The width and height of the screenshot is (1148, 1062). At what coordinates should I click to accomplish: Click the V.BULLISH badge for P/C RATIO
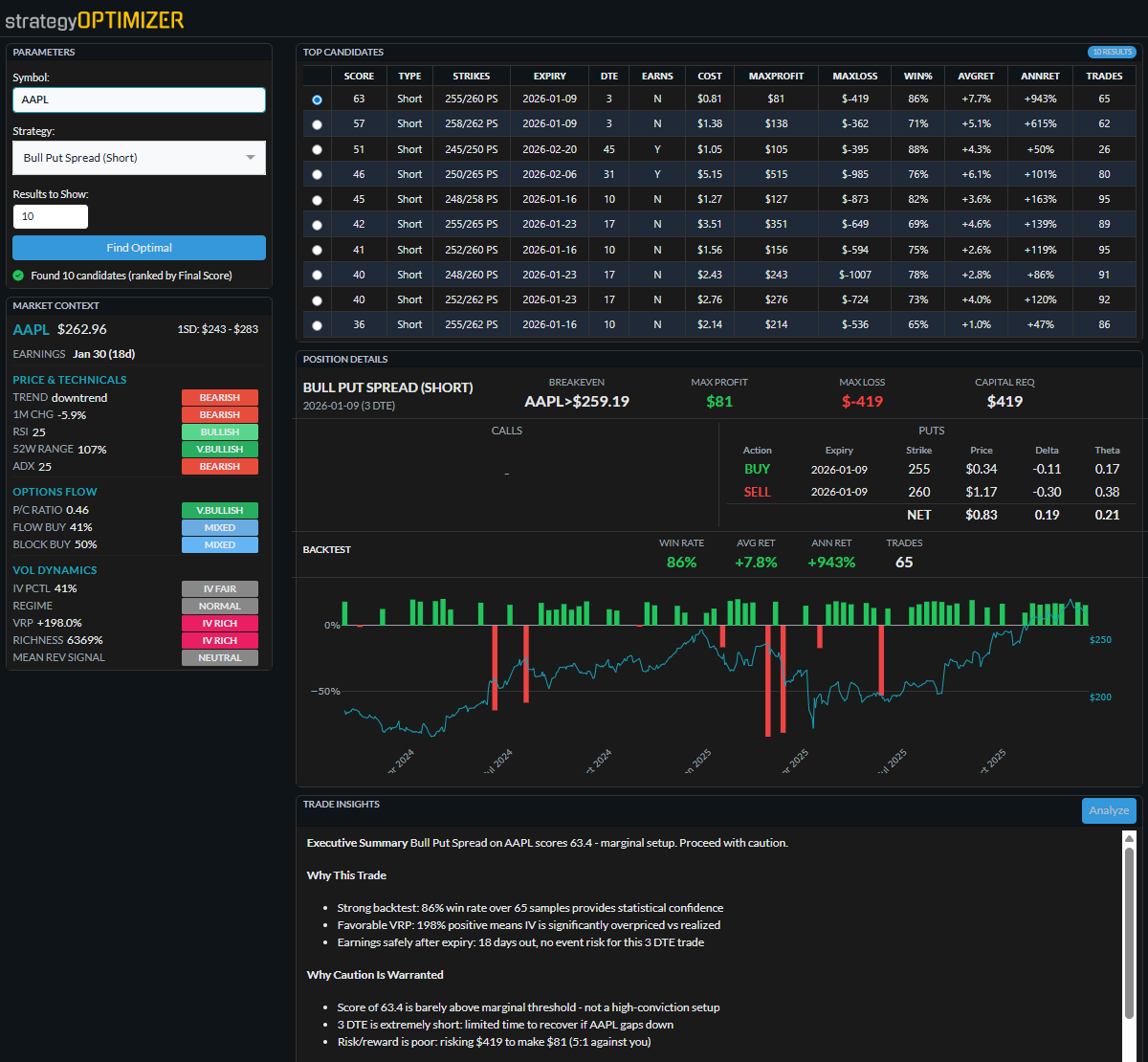[219, 510]
